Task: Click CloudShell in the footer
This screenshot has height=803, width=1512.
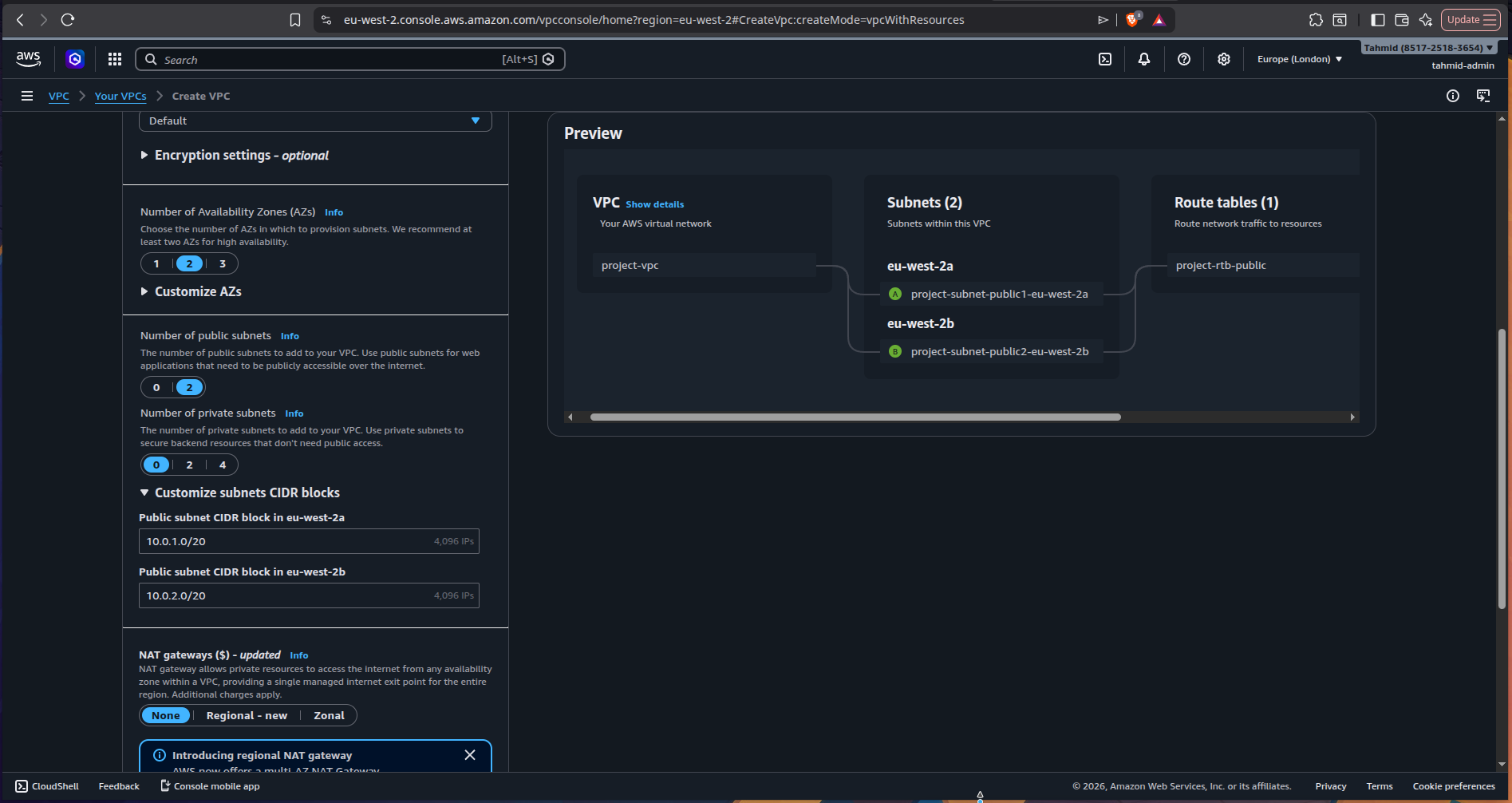Action: 47,786
